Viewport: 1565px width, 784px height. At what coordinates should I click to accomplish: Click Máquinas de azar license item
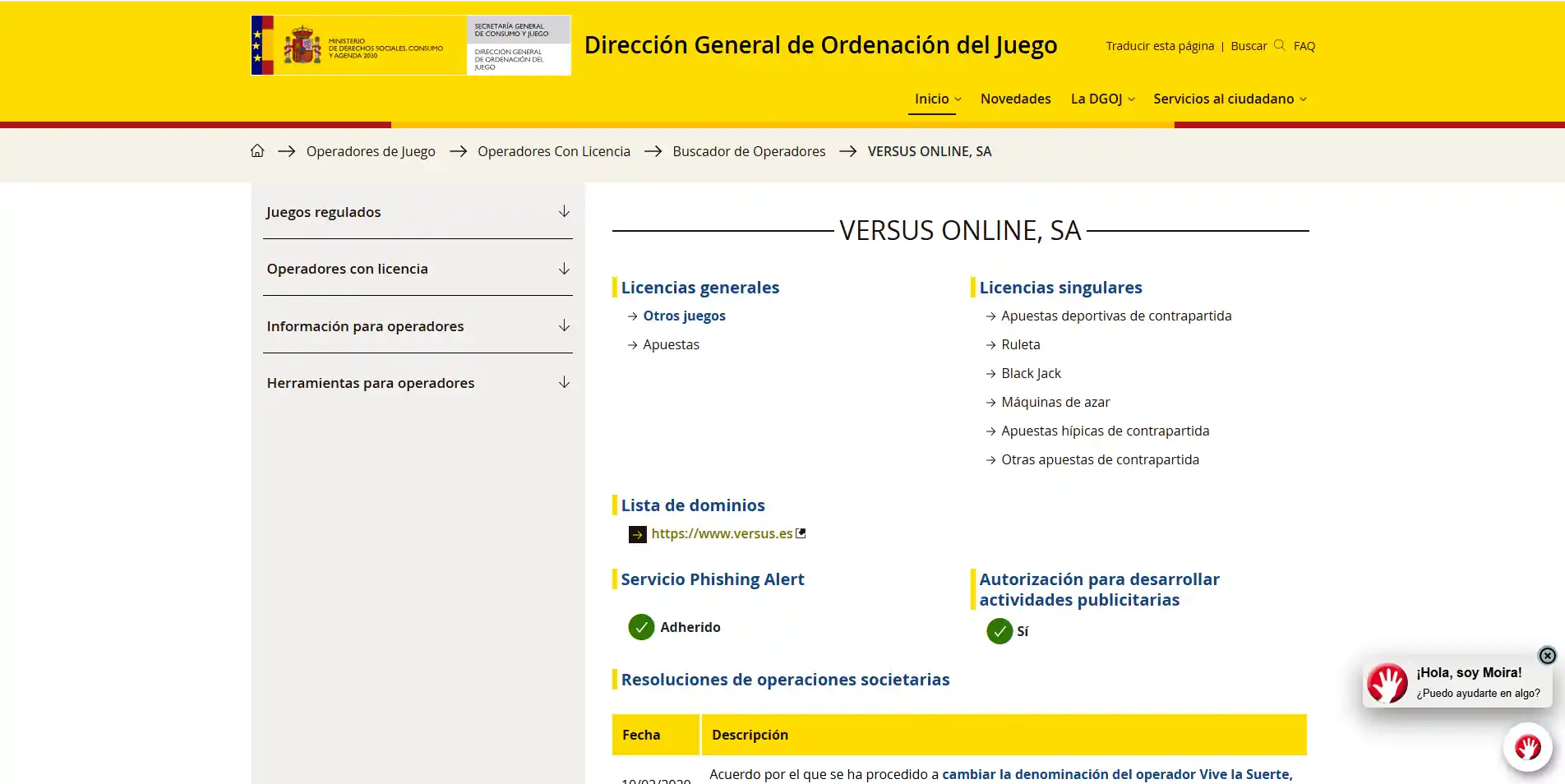1055,402
